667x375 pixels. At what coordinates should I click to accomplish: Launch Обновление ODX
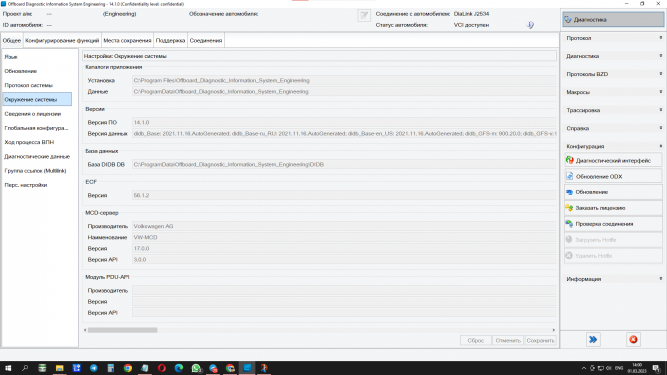click(x=613, y=176)
